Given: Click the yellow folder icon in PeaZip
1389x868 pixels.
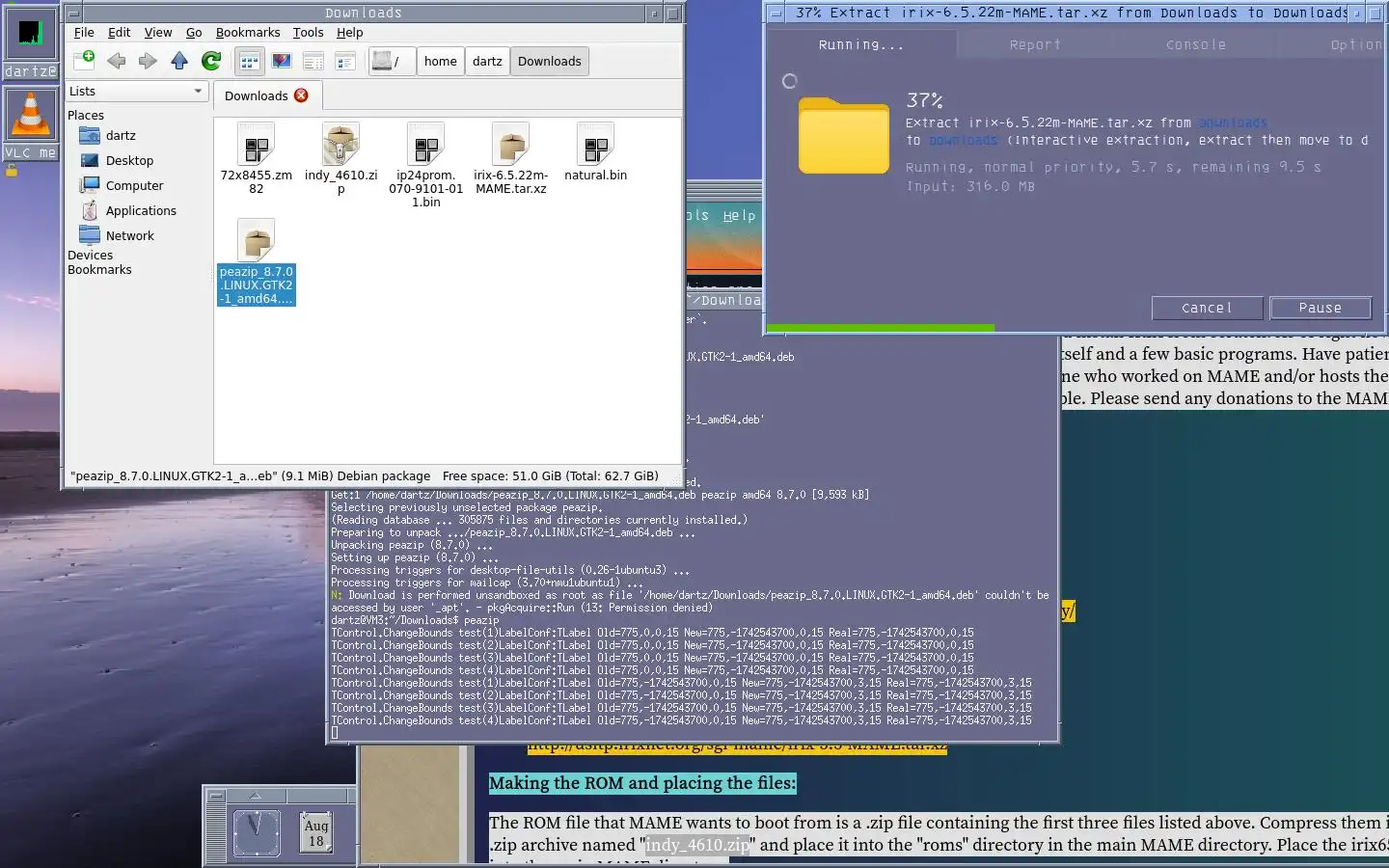Looking at the screenshot, I should pyautogui.click(x=844, y=136).
